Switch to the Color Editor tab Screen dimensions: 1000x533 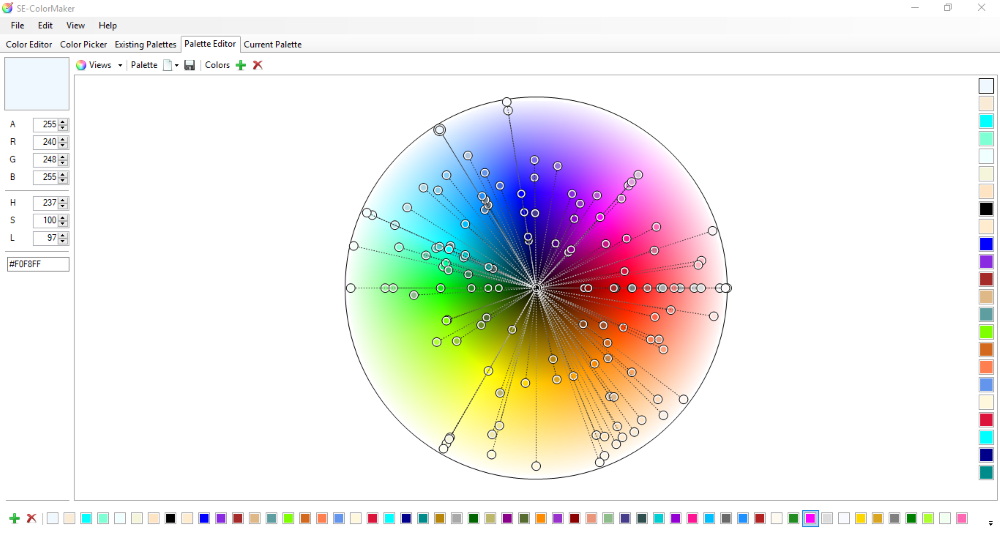[29, 45]
